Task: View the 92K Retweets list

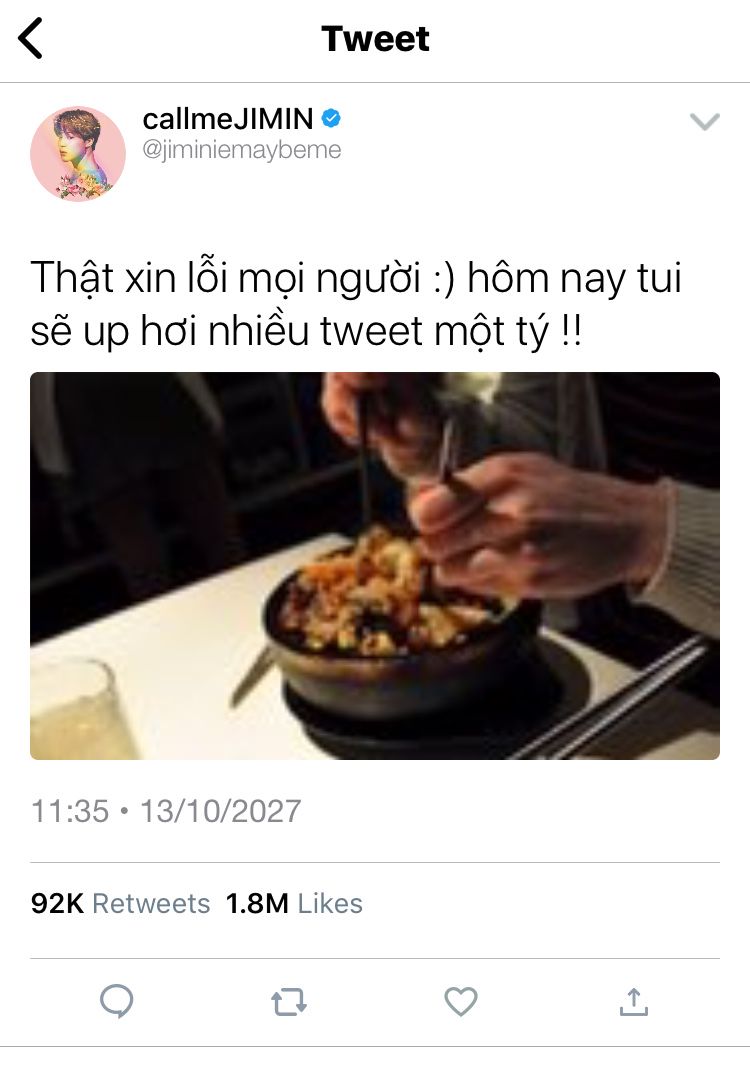Action: [121, 903]
